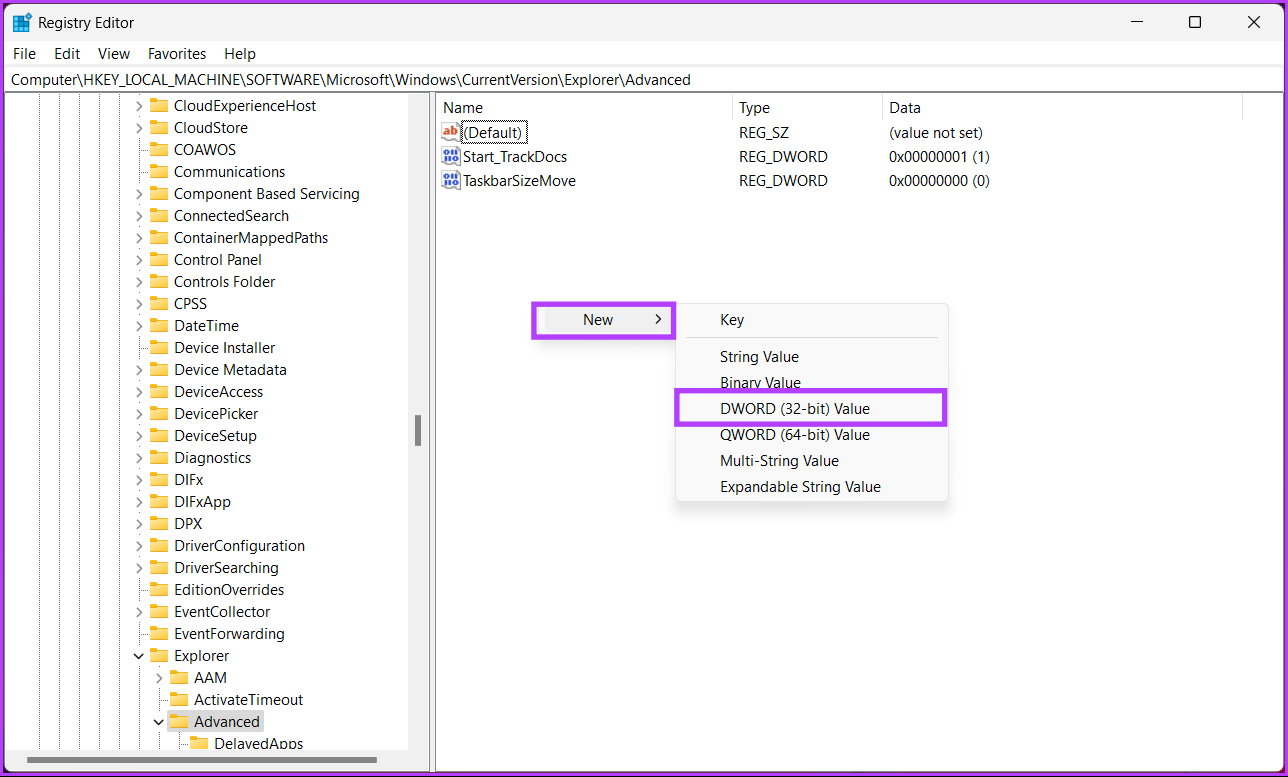The width and height of the screenshot is (1288, 777).
Task: Choose DWORD (32-bit) Value from submenu
Action: tap(811, 408)
